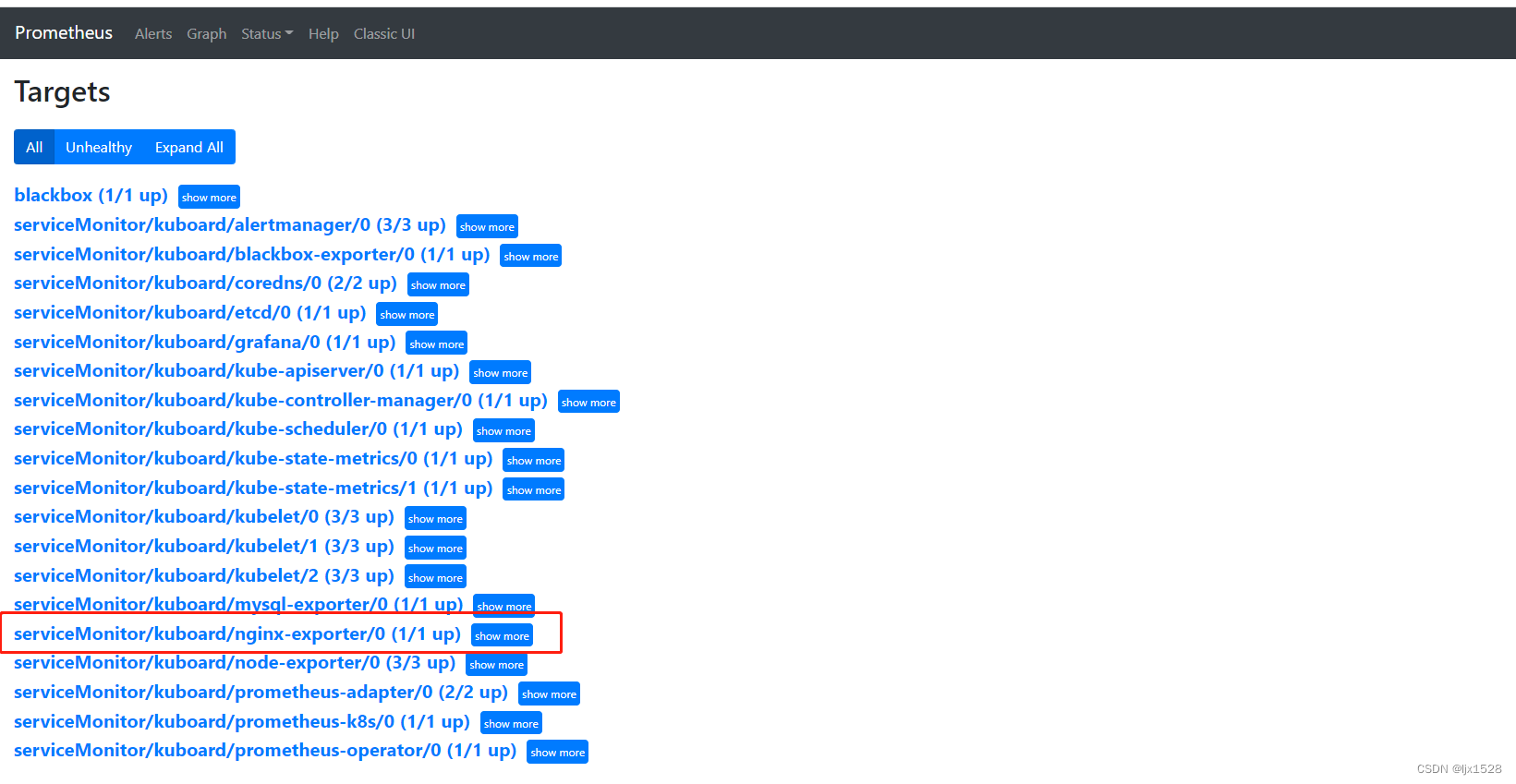Open kube-scheduler/0 target link
This screenshot has height=784, width=1516.
point(238,429)
